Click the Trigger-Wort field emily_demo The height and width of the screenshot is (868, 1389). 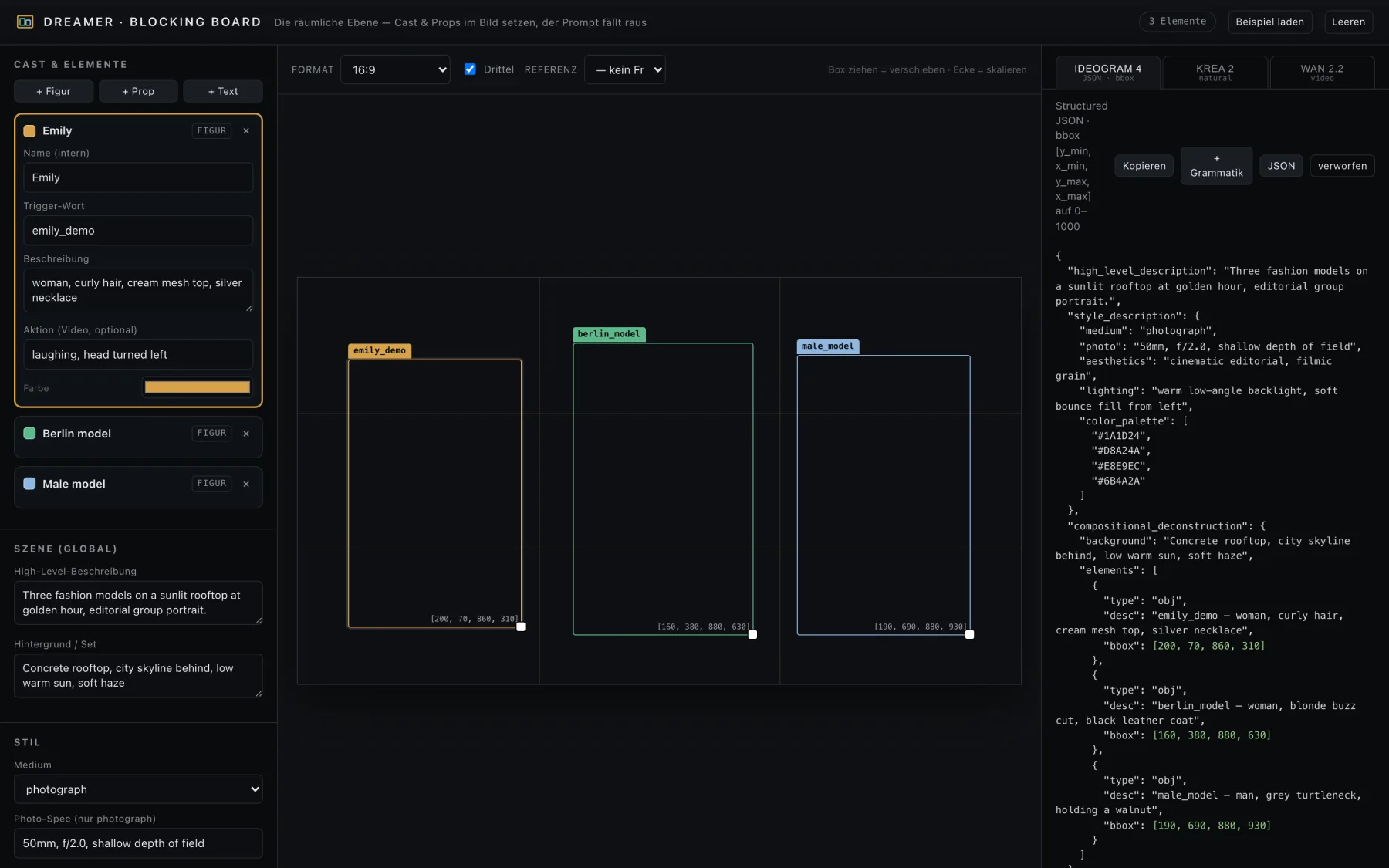[x=138, y=231]
